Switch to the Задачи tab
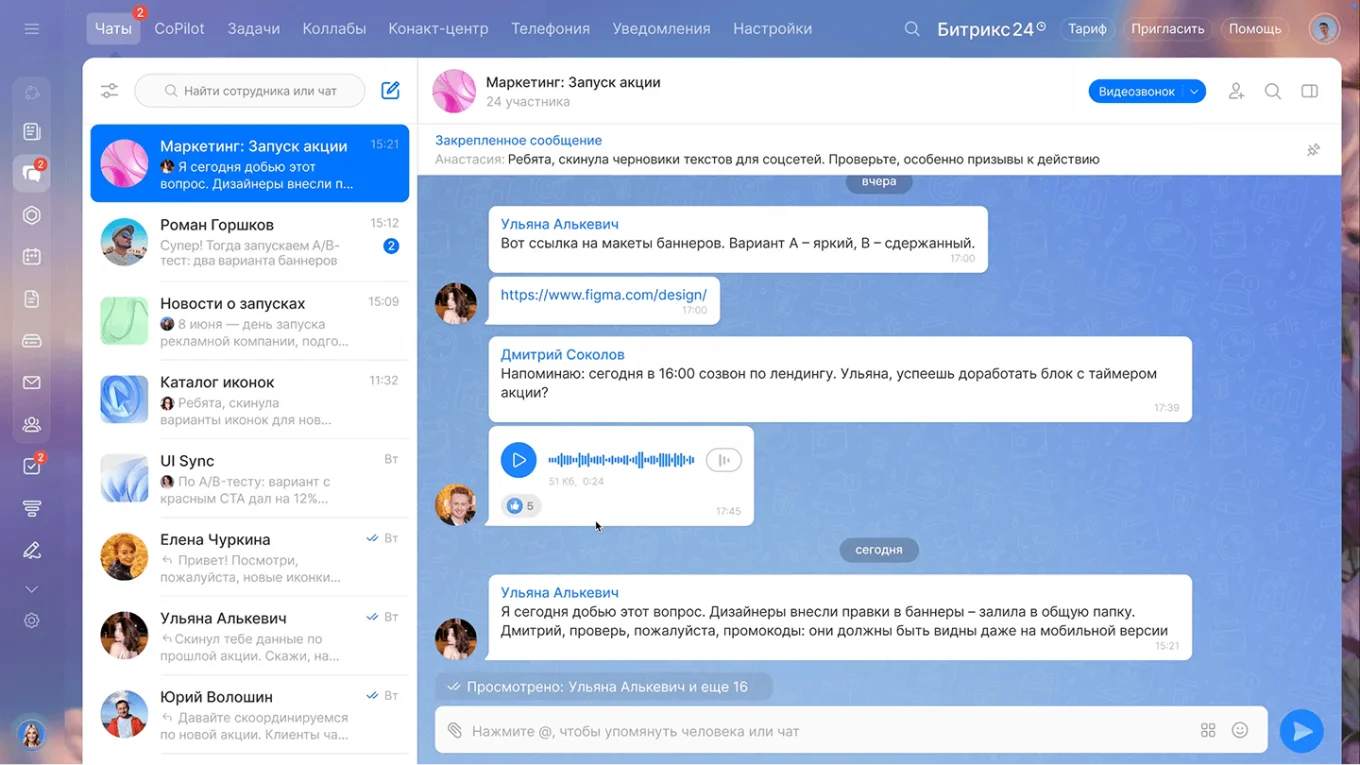The height and width of the screenshot is (765, 1360). click(253, 28)
